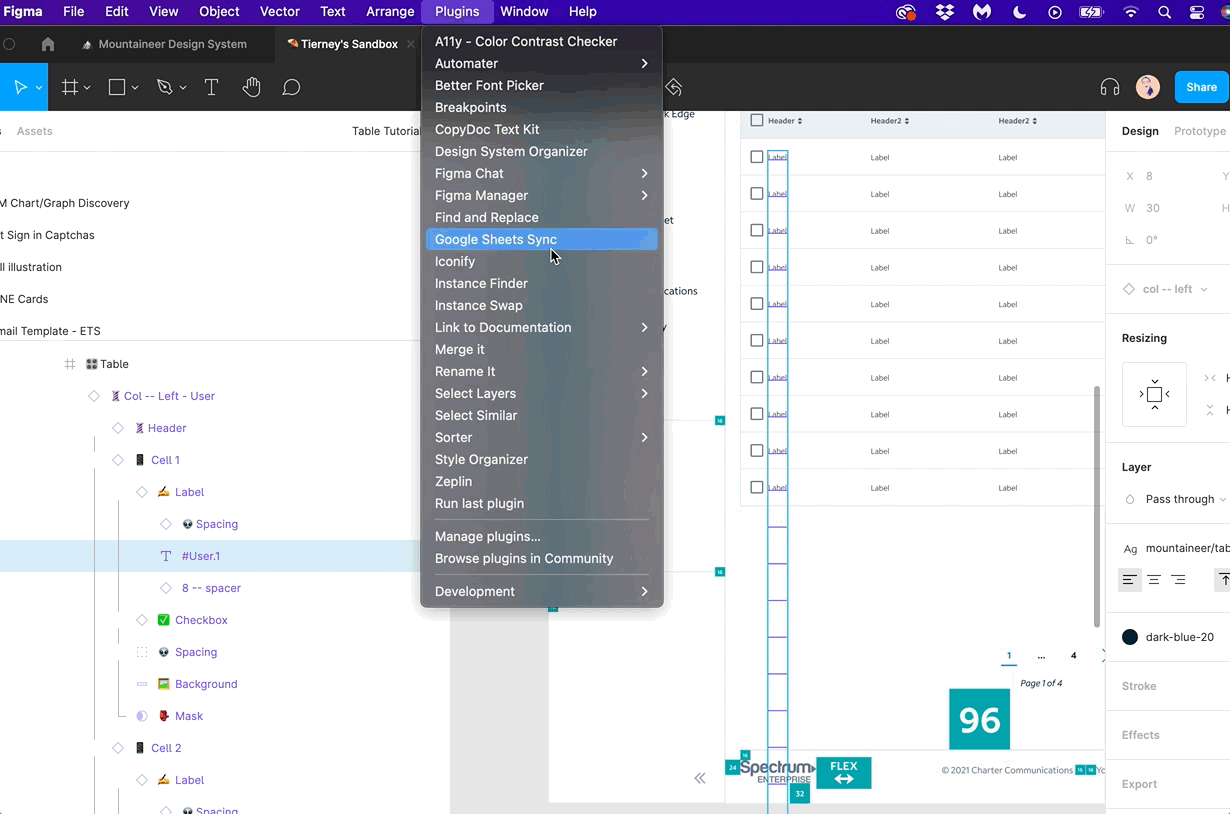Check the last table row checkbox
The image size is (1230, 814).
tap(757, 487)
